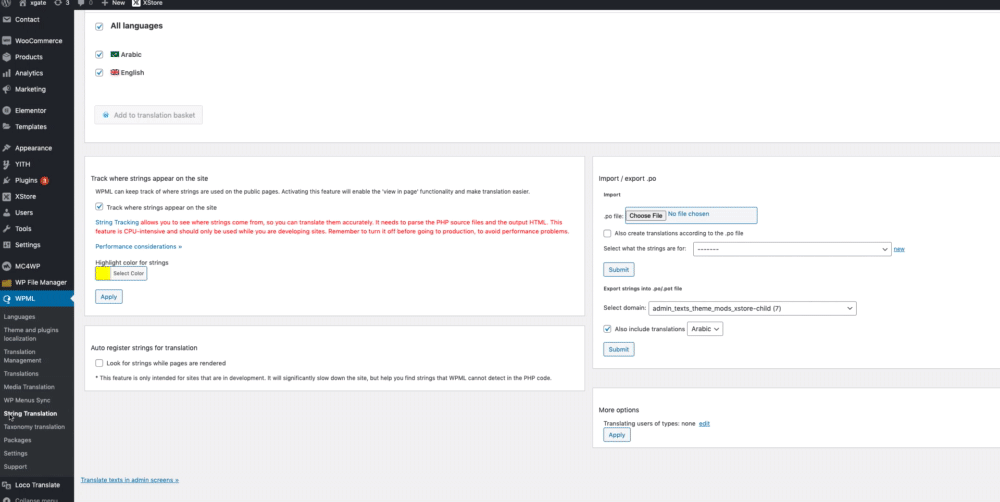Open Media Translation submenu item
The height and width of the screenshot is (502, 1000).
(x=29, y=387)
